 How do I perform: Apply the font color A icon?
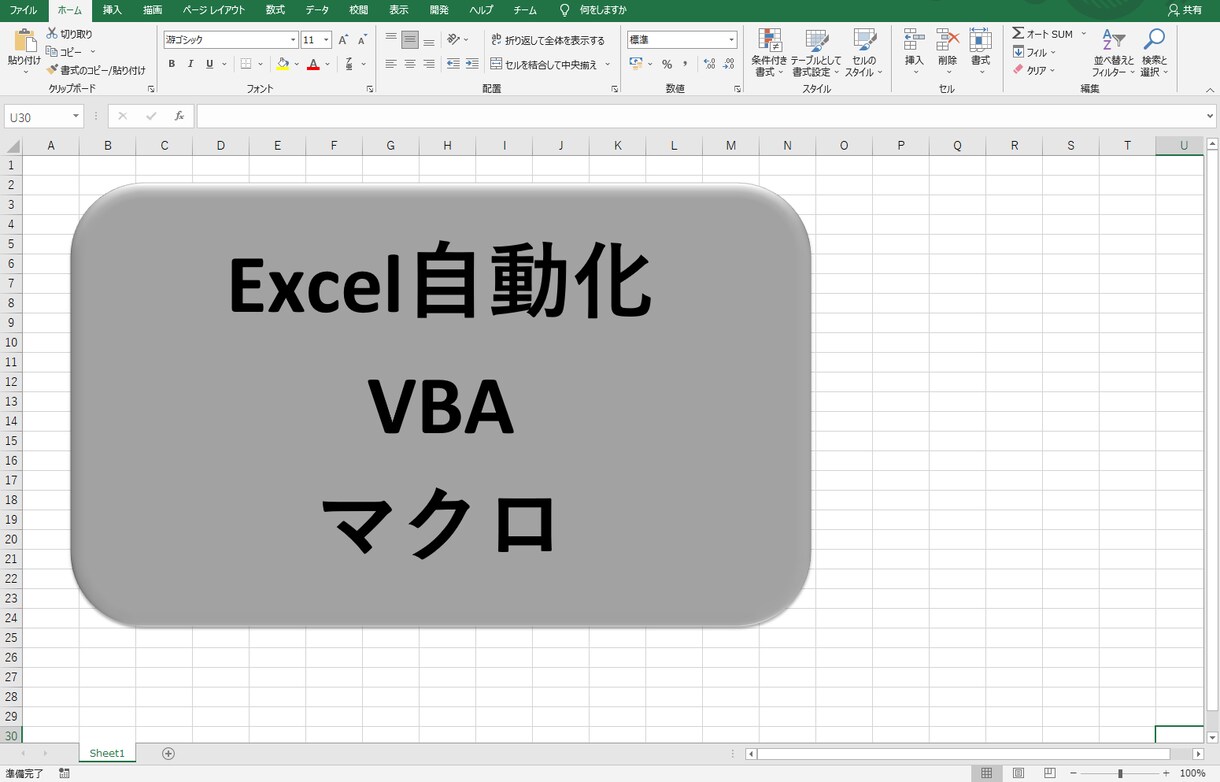pyautogui.click(x=313, y=63)
